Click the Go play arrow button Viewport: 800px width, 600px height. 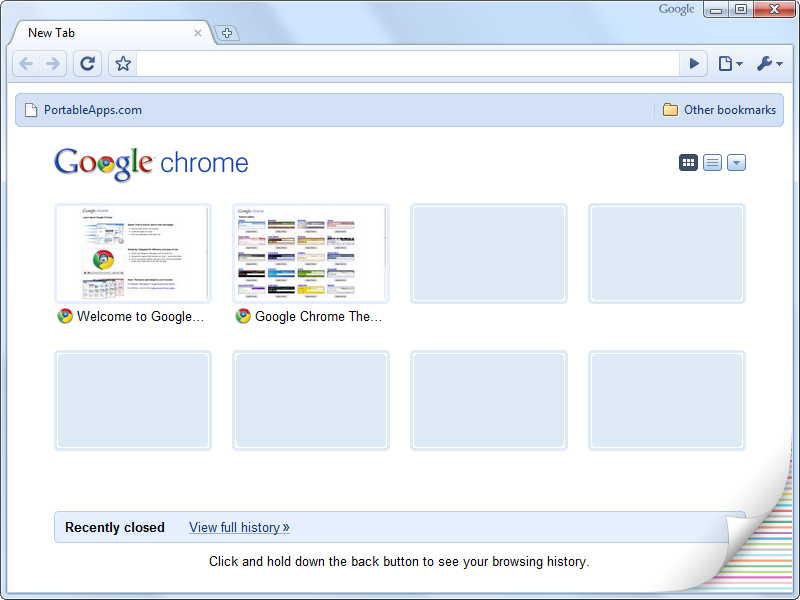pos(693,64)
